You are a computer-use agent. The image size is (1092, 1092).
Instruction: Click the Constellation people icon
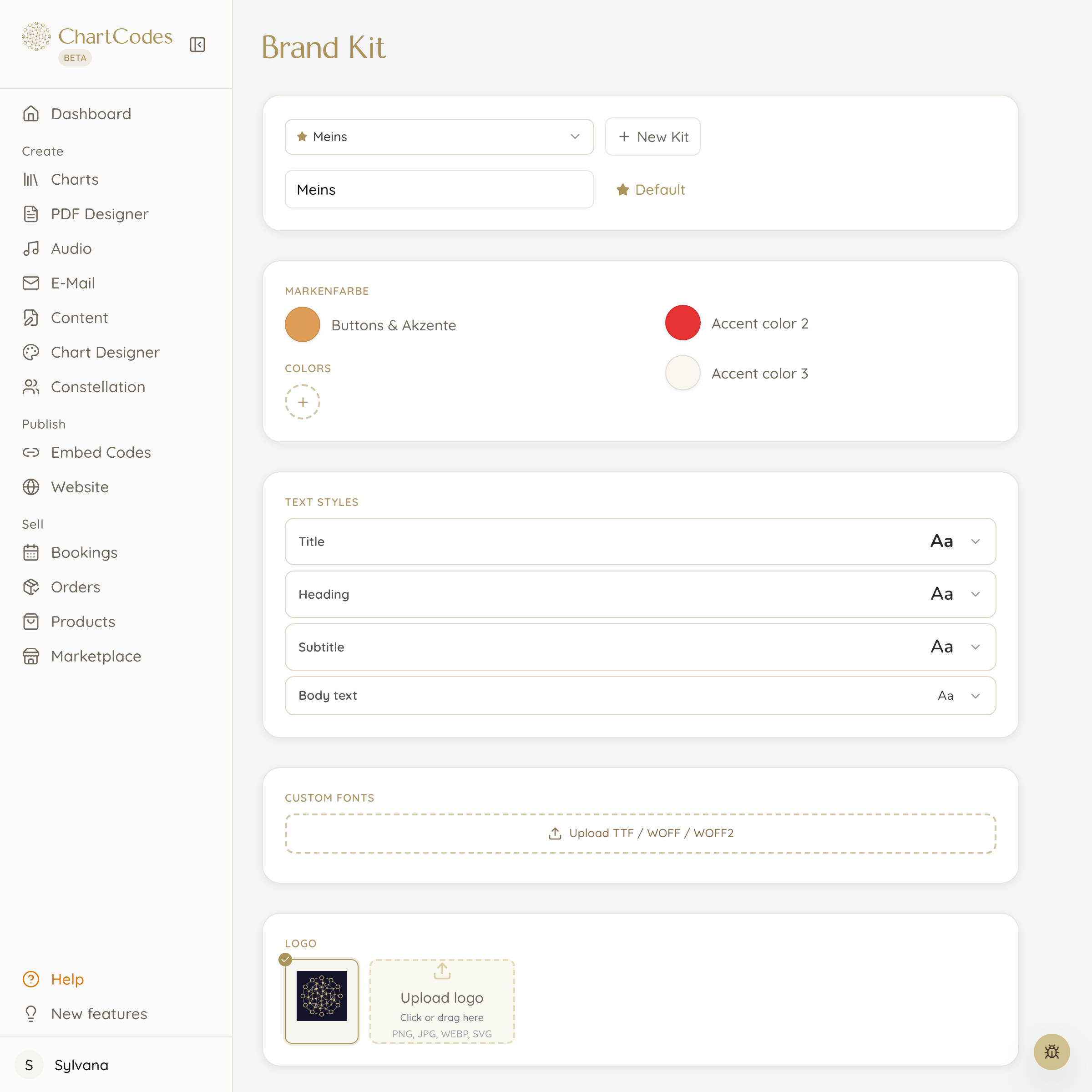[x=31, y=387]
